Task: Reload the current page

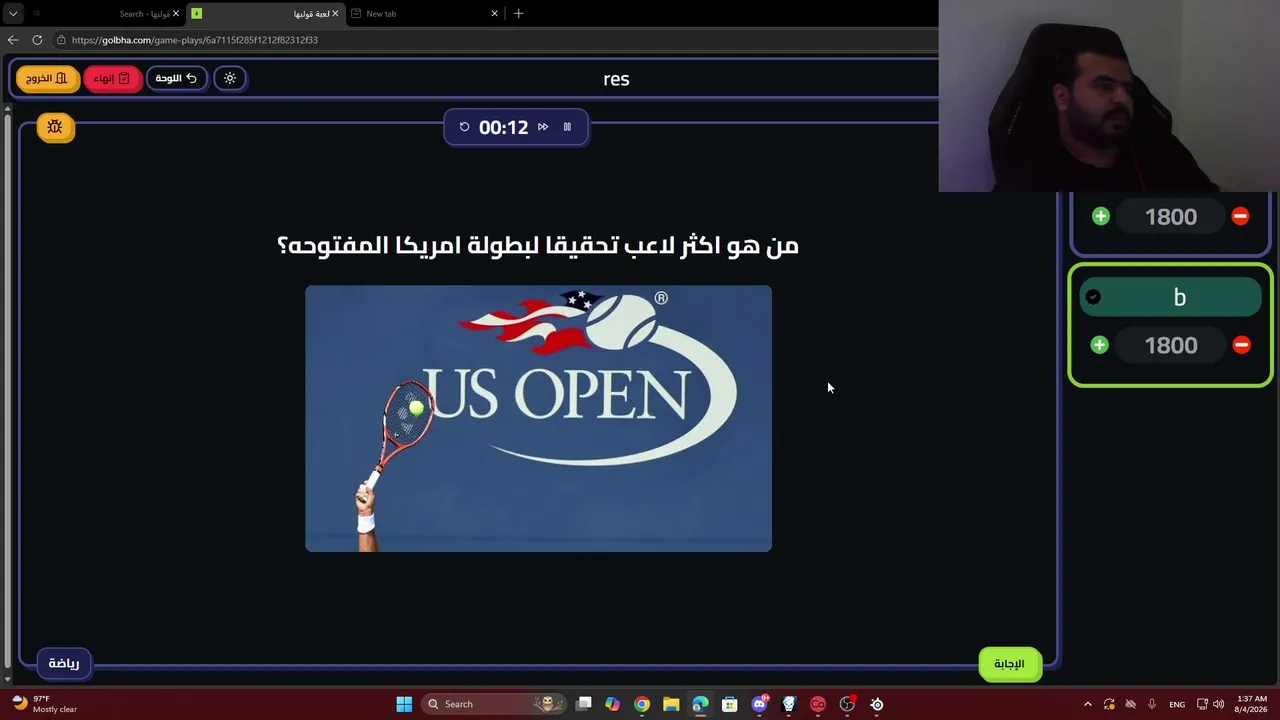Action: tap(37, 40)
